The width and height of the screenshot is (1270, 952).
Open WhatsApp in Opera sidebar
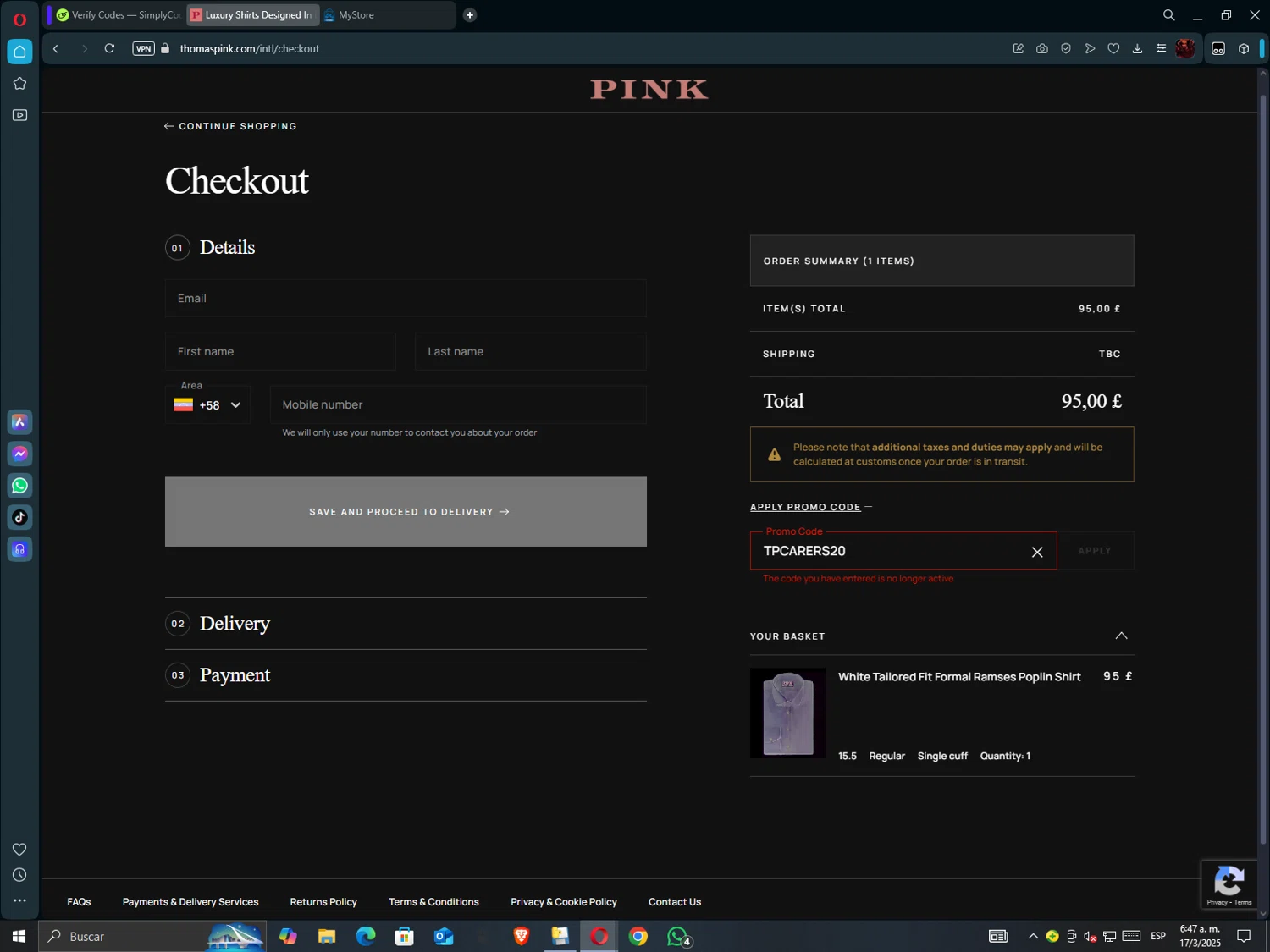pyautogui.click(x=19, y=486)
